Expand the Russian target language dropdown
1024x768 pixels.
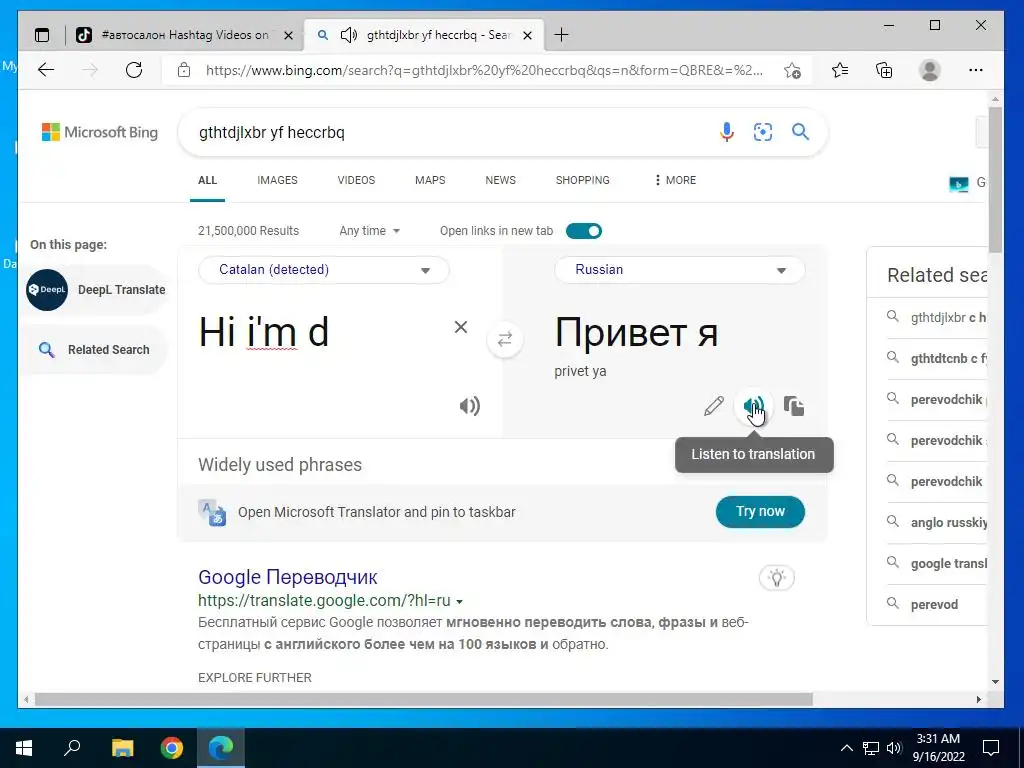coord(679,270)
